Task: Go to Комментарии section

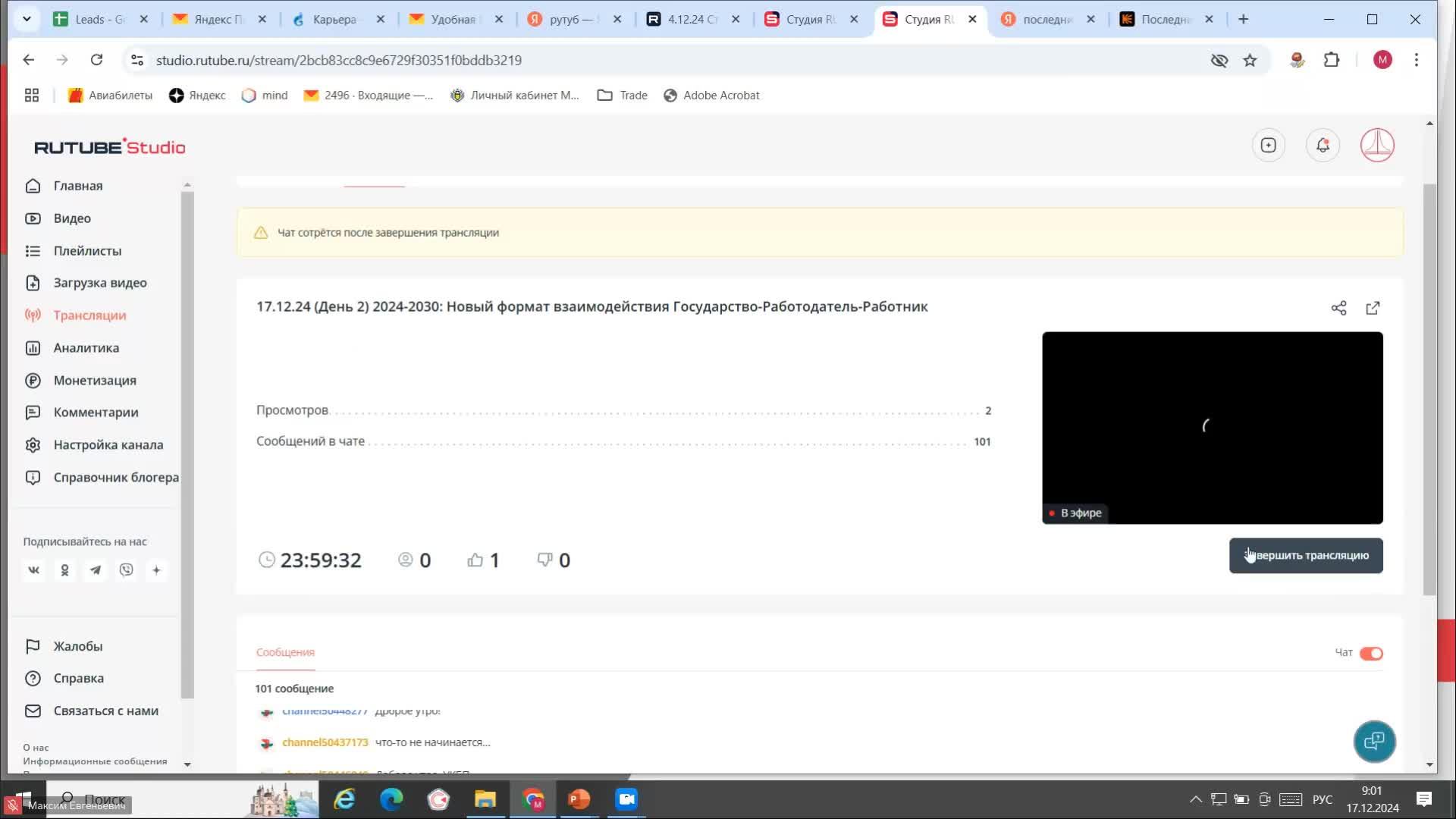Action: 95,412
